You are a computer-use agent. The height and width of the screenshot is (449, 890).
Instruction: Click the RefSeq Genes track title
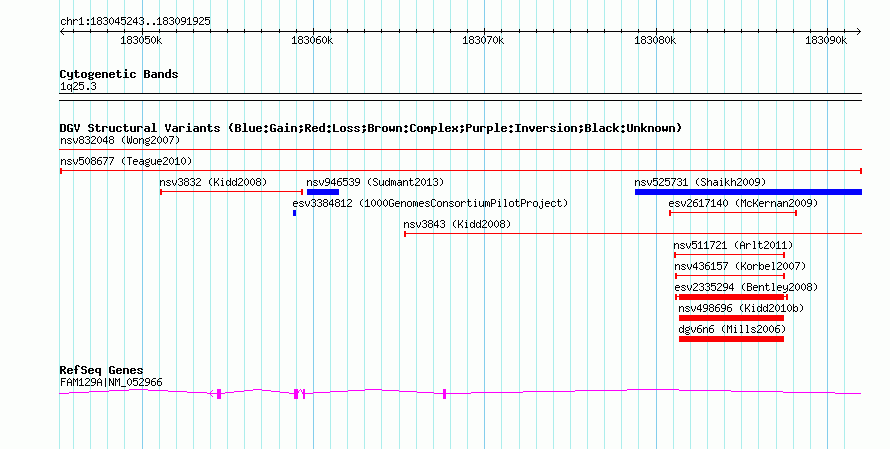point(101,370)
